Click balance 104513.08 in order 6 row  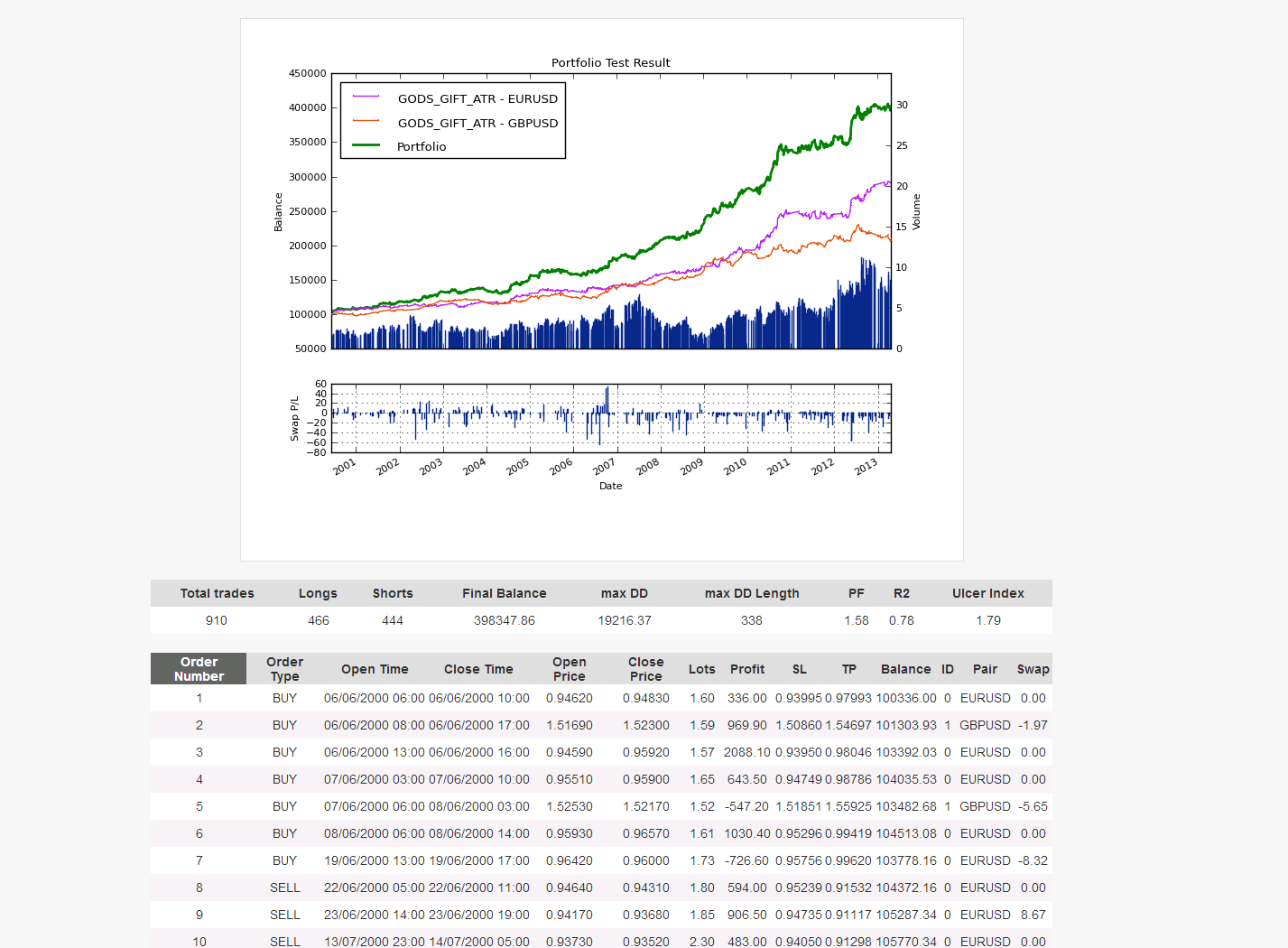[906, 833]
